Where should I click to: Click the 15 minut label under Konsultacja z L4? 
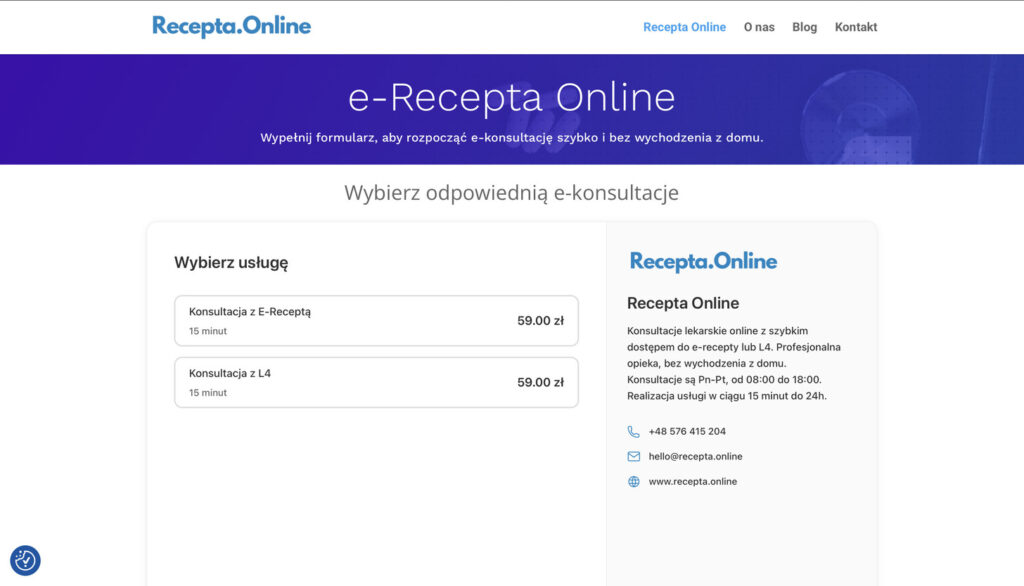(208, 393)
